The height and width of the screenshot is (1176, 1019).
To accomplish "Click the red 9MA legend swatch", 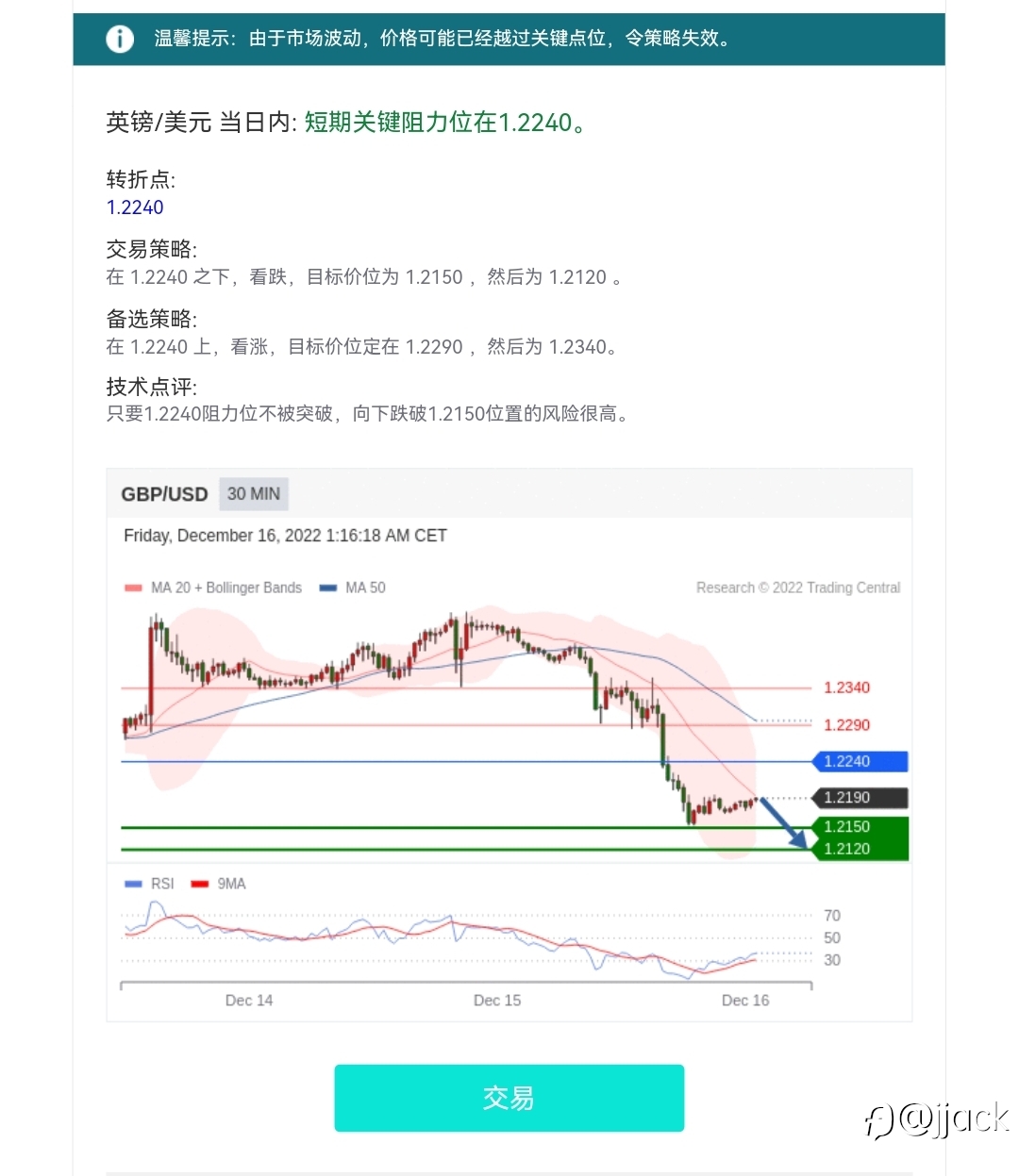I will [x=199, y=884].
